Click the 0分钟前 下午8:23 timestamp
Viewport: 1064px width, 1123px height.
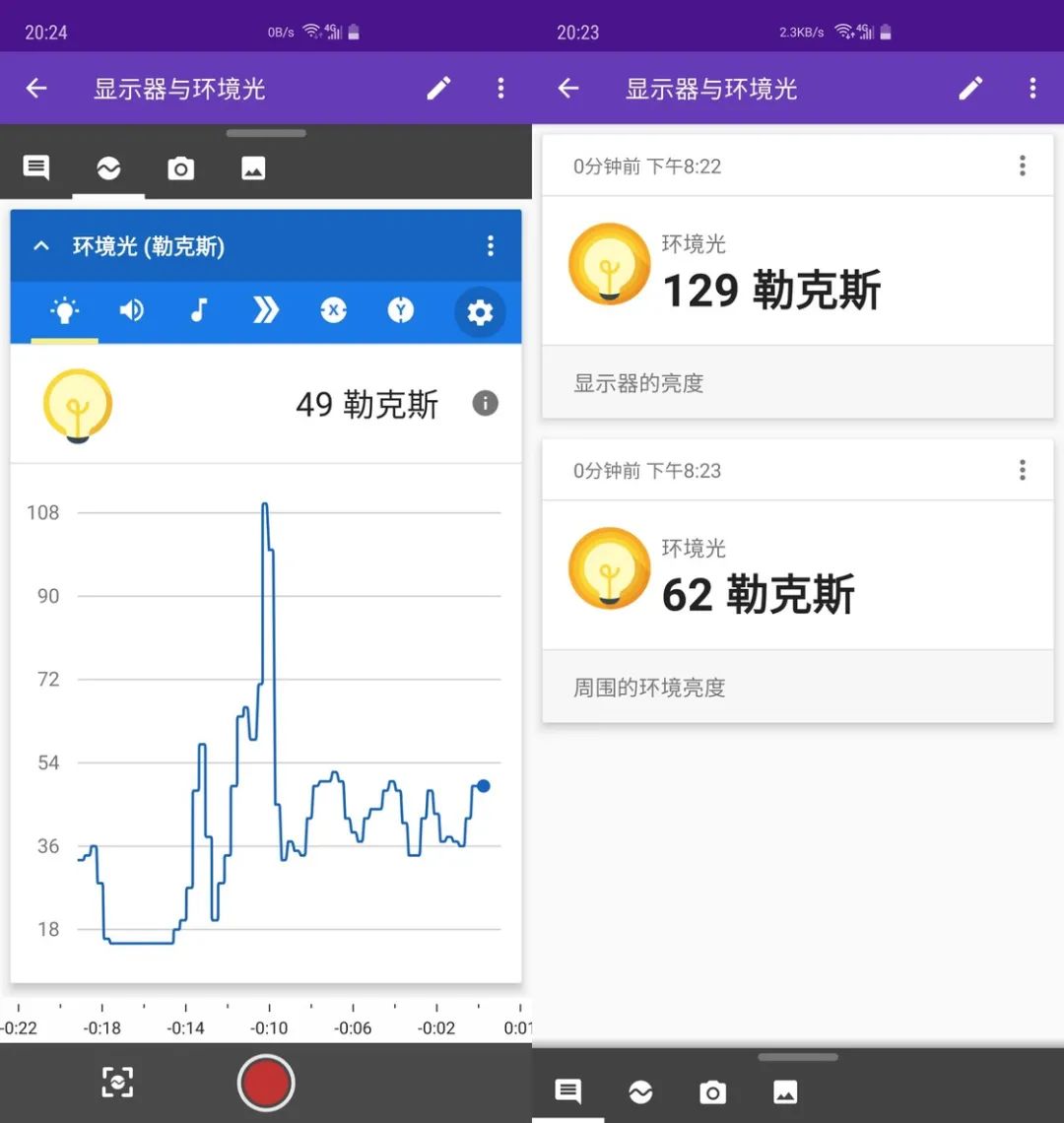[647, 471]
